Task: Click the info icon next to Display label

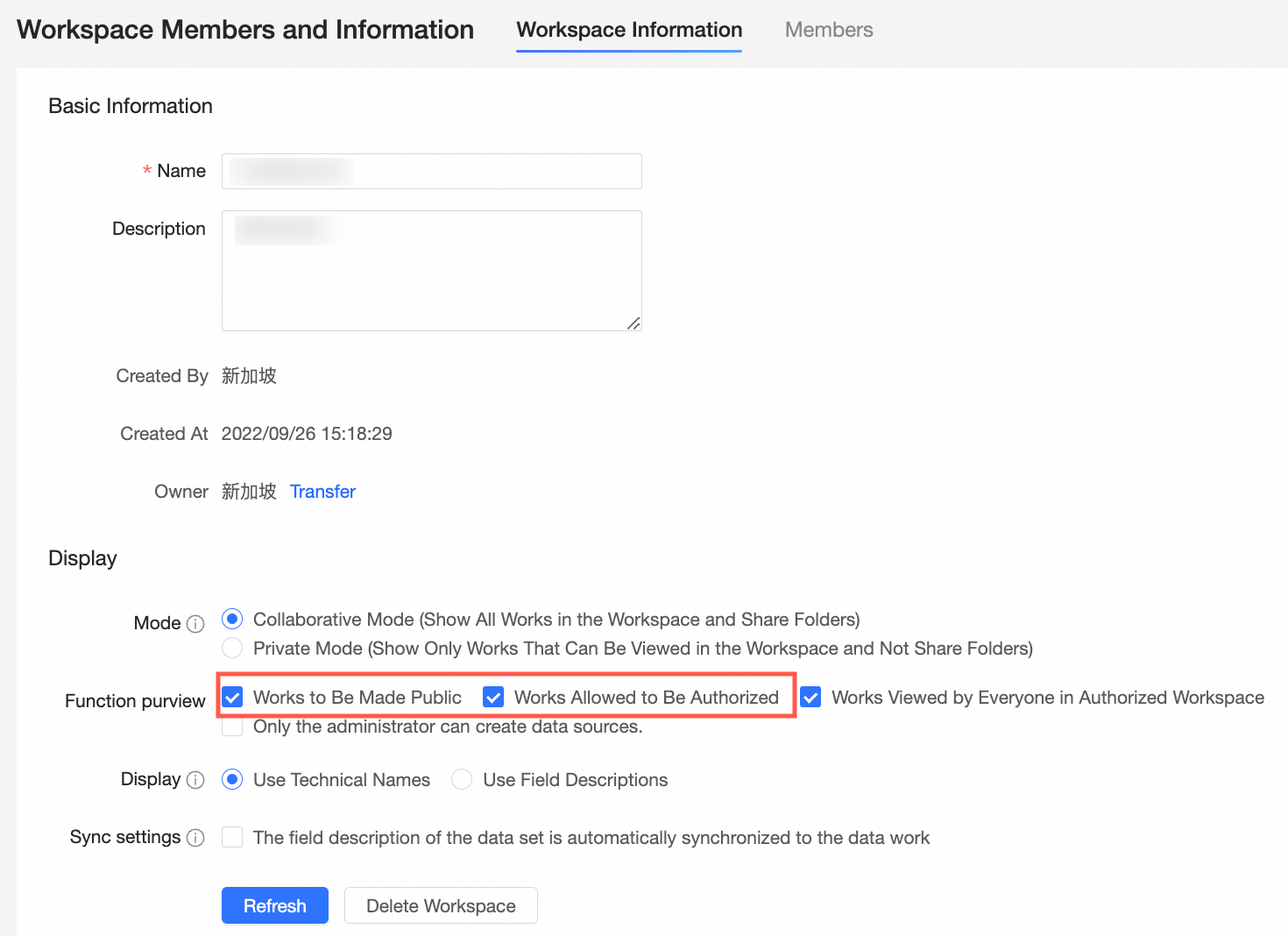Action: (196, 780)
